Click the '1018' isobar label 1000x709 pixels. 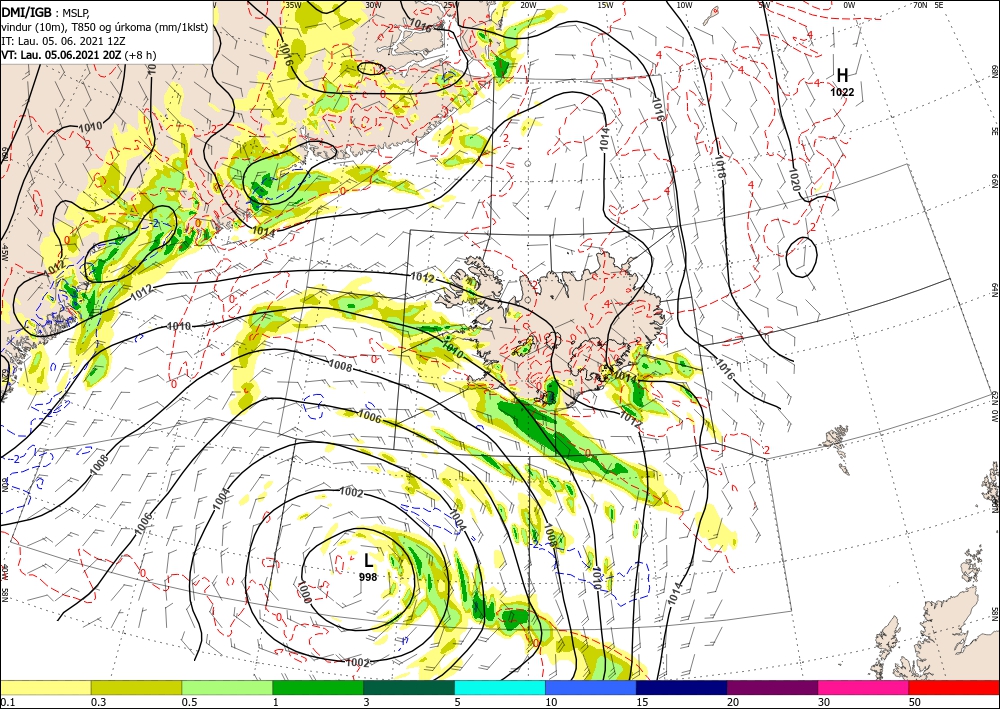[720, 166]
